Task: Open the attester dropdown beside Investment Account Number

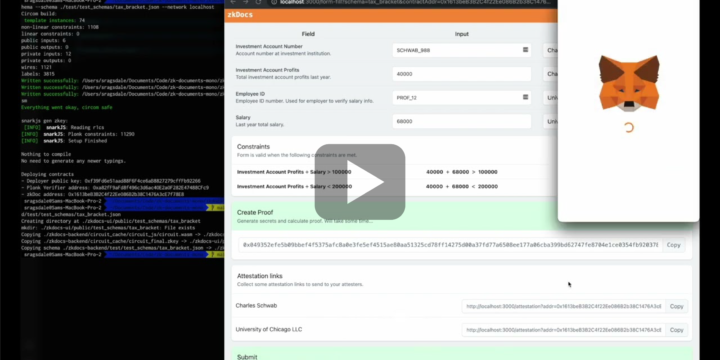Action: tap(550, 50)
